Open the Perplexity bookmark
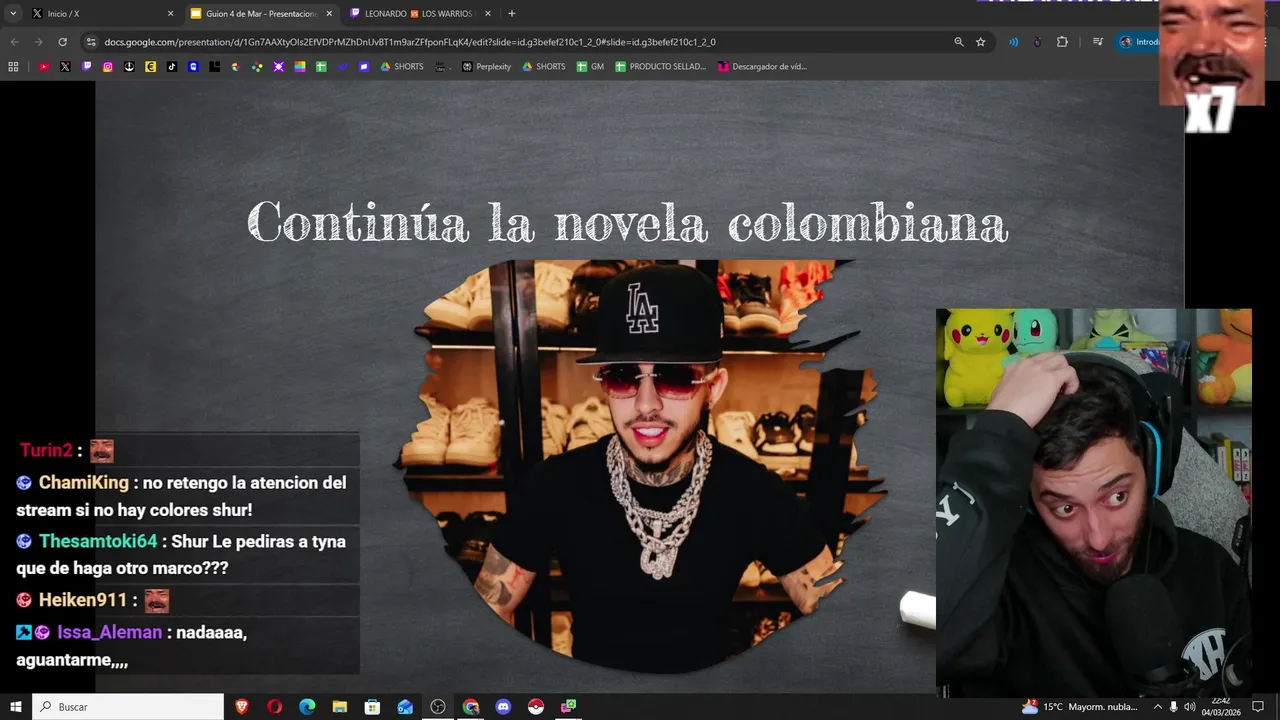 (x=486, y=67)
